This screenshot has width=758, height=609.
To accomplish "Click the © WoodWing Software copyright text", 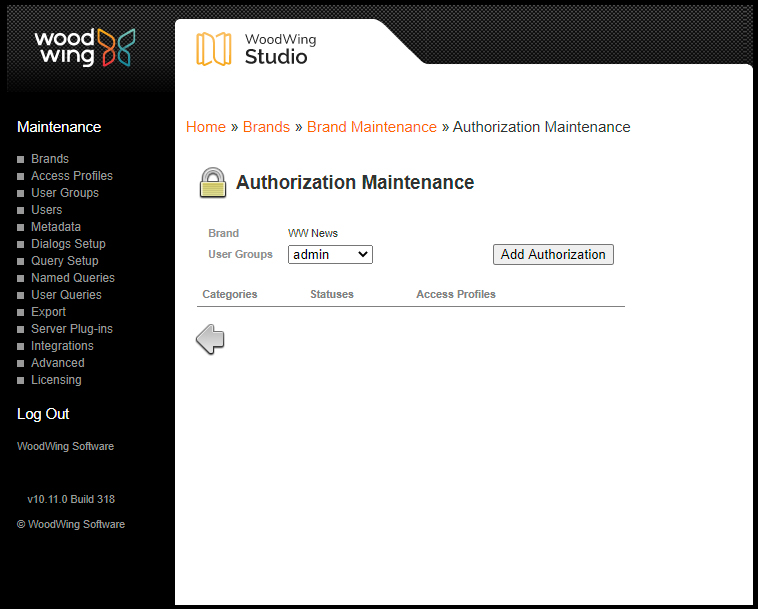I will click(x=71, y=524).
